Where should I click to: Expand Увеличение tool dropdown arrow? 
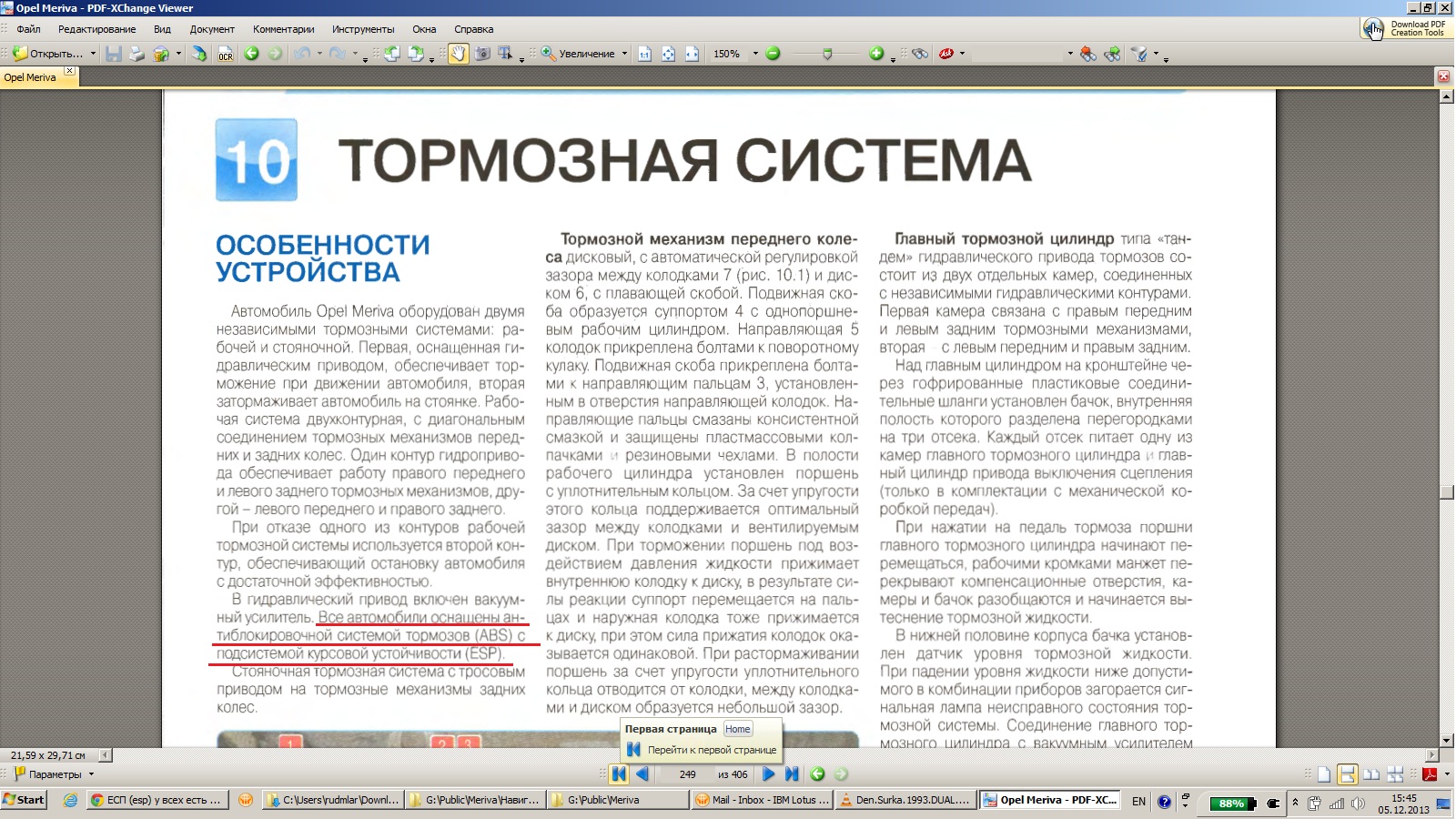coord(624,54)
